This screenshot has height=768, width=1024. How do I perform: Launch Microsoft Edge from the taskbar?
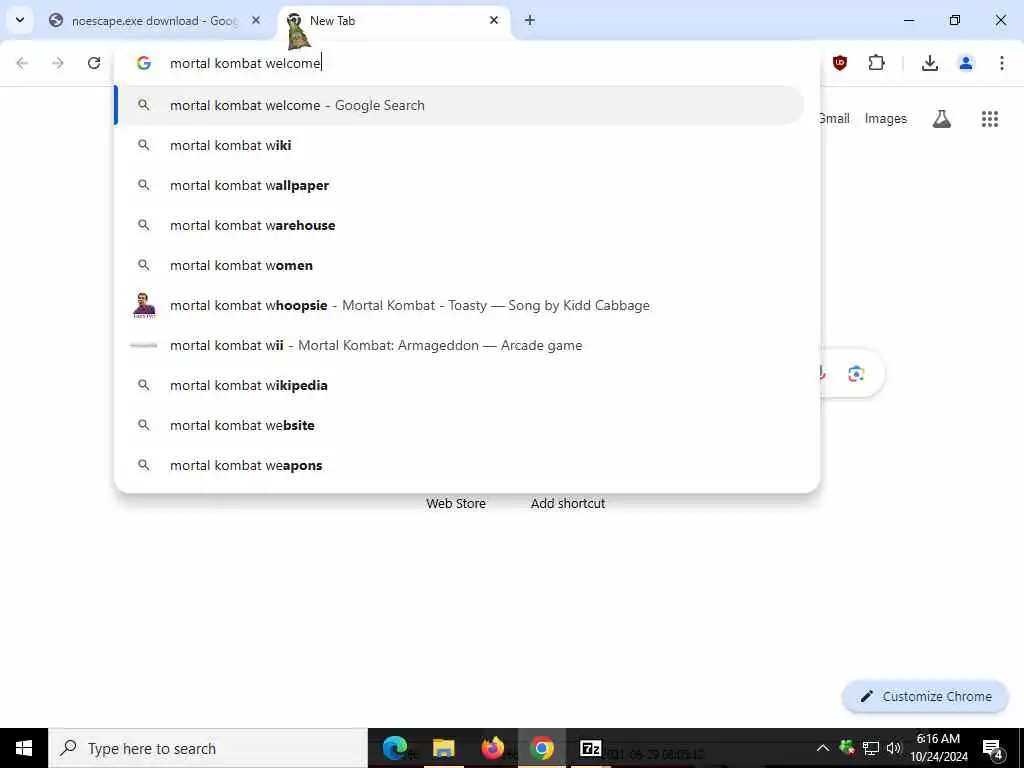point(394,748)
